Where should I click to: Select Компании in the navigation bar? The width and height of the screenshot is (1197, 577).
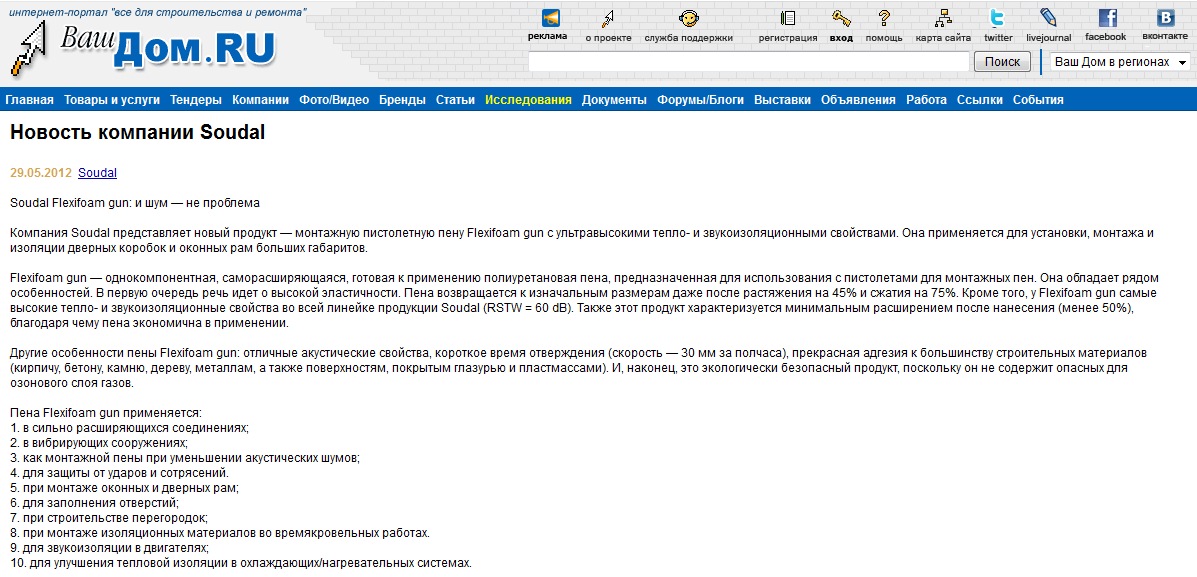tap(260, 100)
